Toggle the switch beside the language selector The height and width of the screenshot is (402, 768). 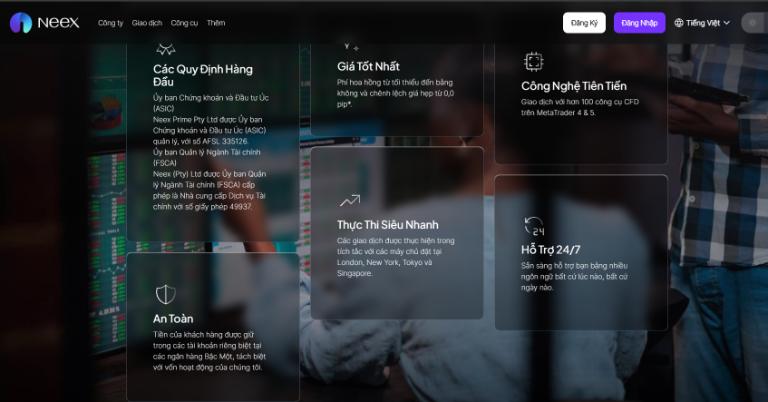754,23
